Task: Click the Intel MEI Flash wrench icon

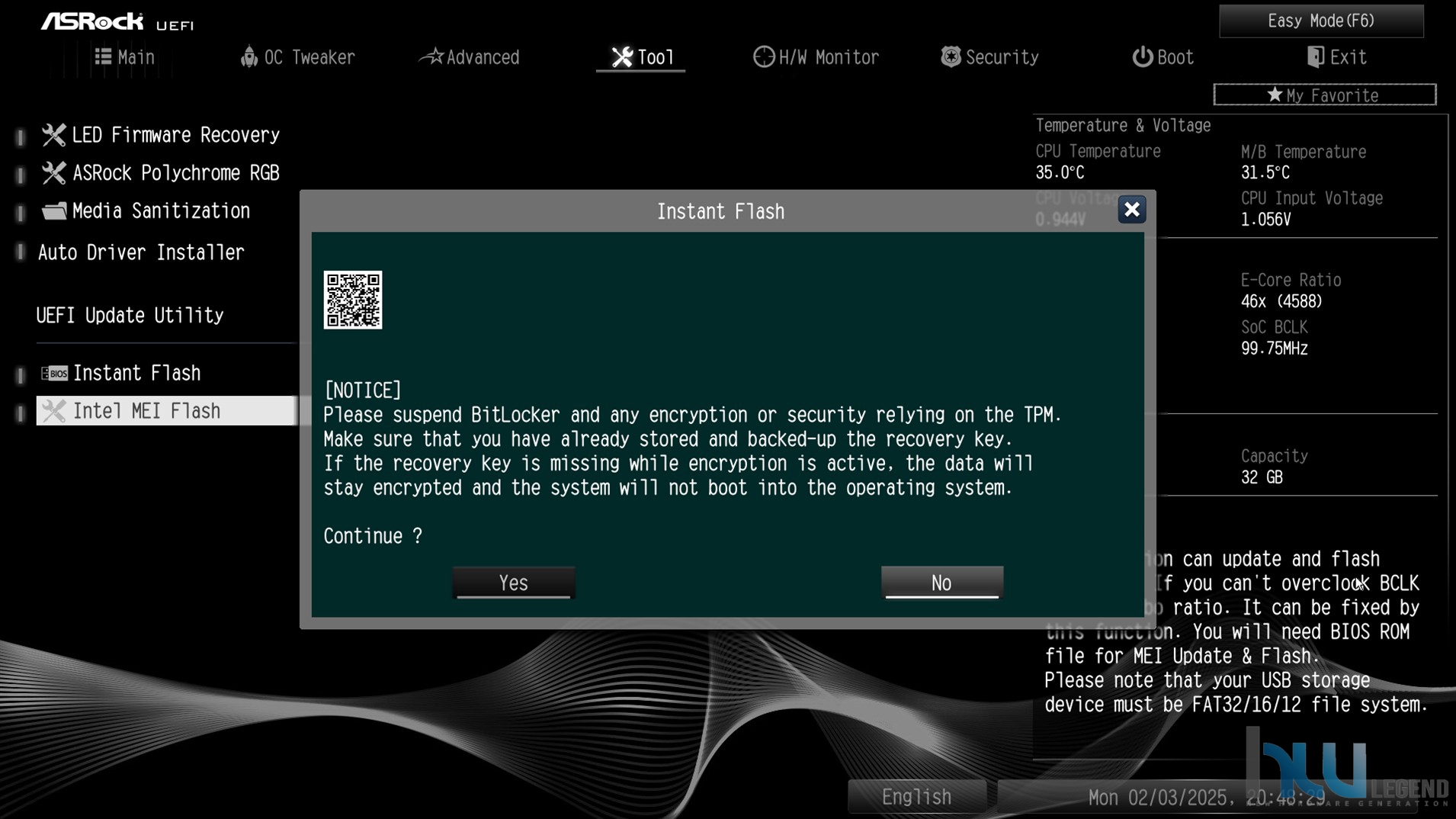Action: pyautogui.click(x=53, y=411)
